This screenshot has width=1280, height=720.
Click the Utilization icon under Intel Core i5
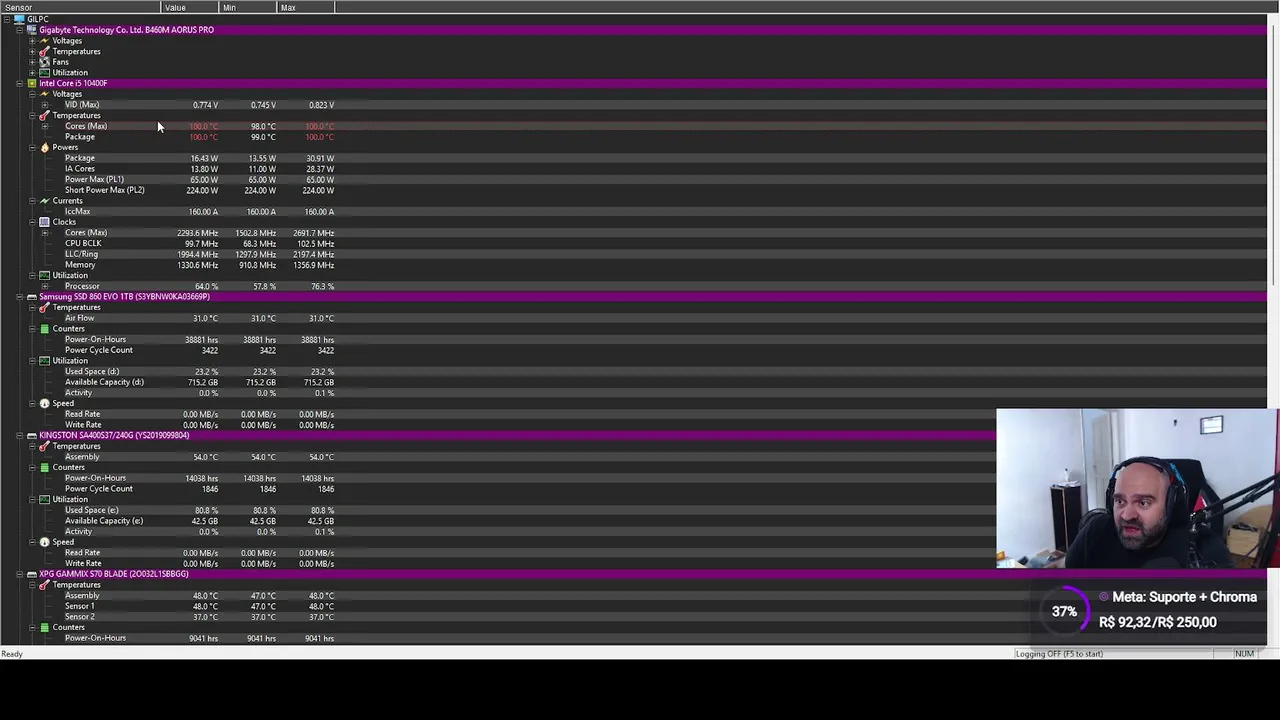44,275
